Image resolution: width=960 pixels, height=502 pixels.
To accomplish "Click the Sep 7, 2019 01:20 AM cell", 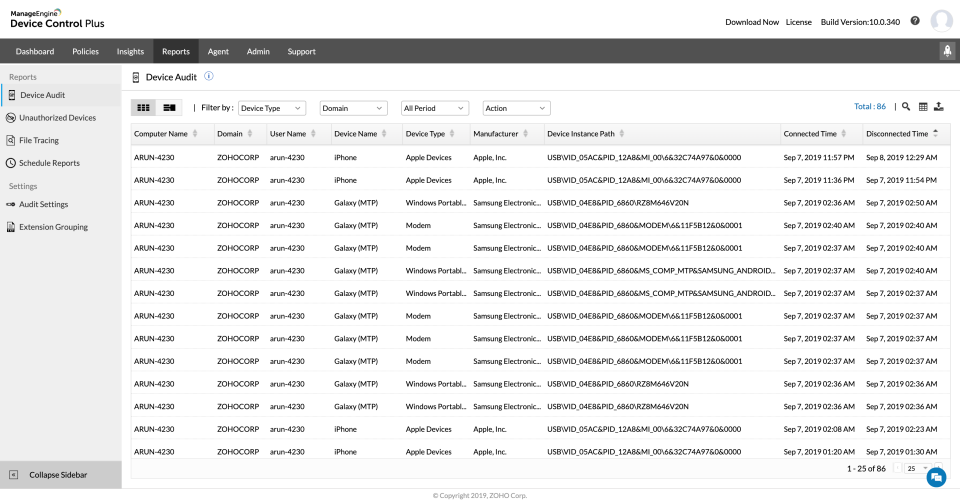I will (x=819, y=452).
